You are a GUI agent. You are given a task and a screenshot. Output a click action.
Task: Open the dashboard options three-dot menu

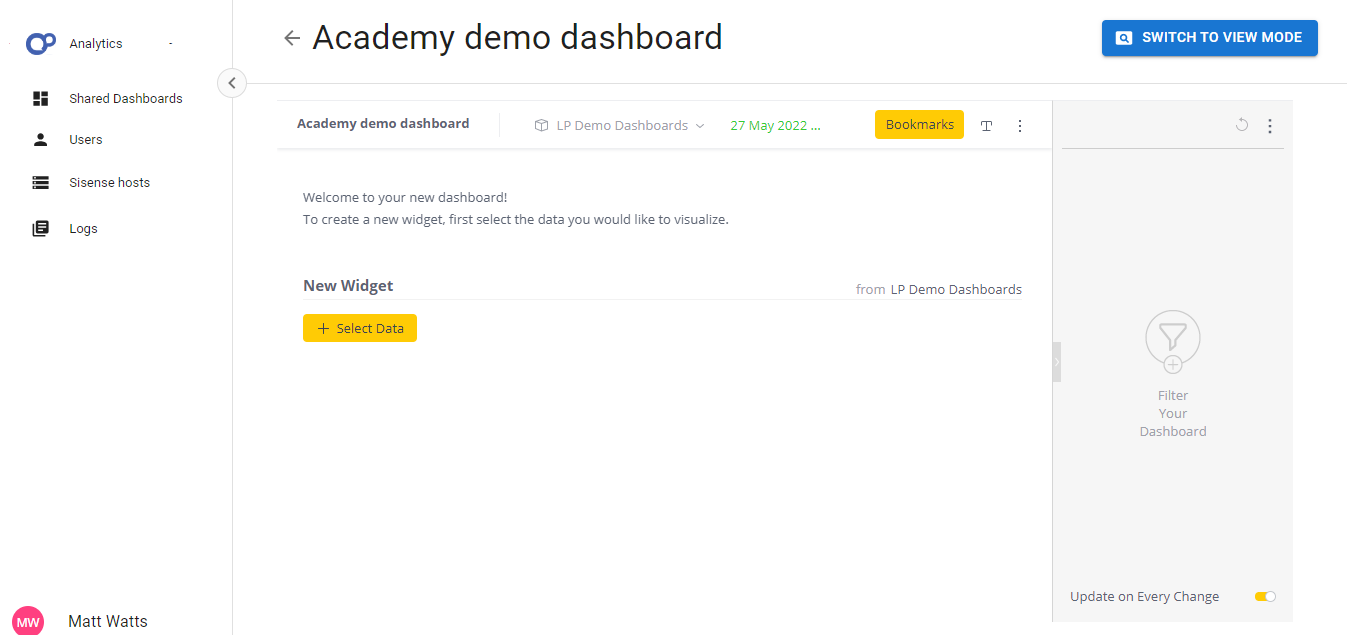[1020, 125]
